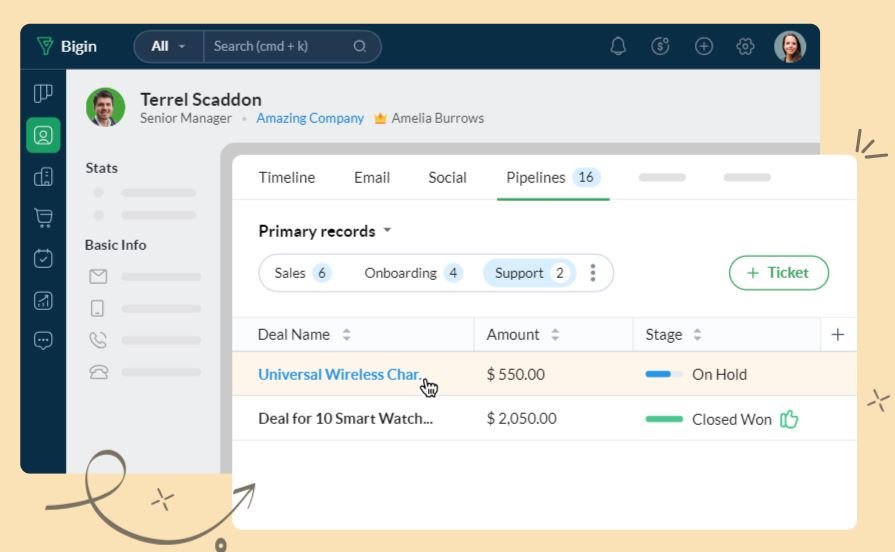Click the Senior Manager title text

pyautogui.click(x=186, y=118)
